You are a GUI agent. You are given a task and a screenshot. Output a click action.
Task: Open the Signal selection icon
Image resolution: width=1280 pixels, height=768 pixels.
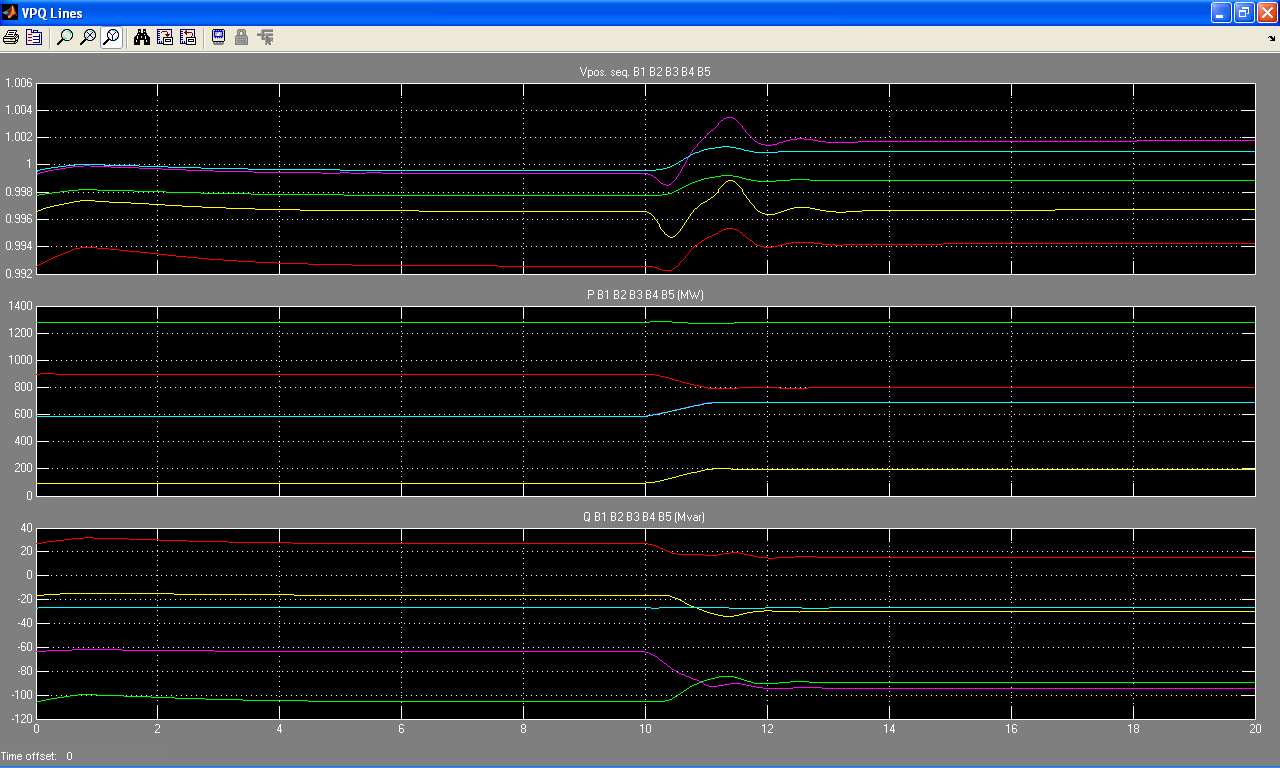[x=265, y=38]
